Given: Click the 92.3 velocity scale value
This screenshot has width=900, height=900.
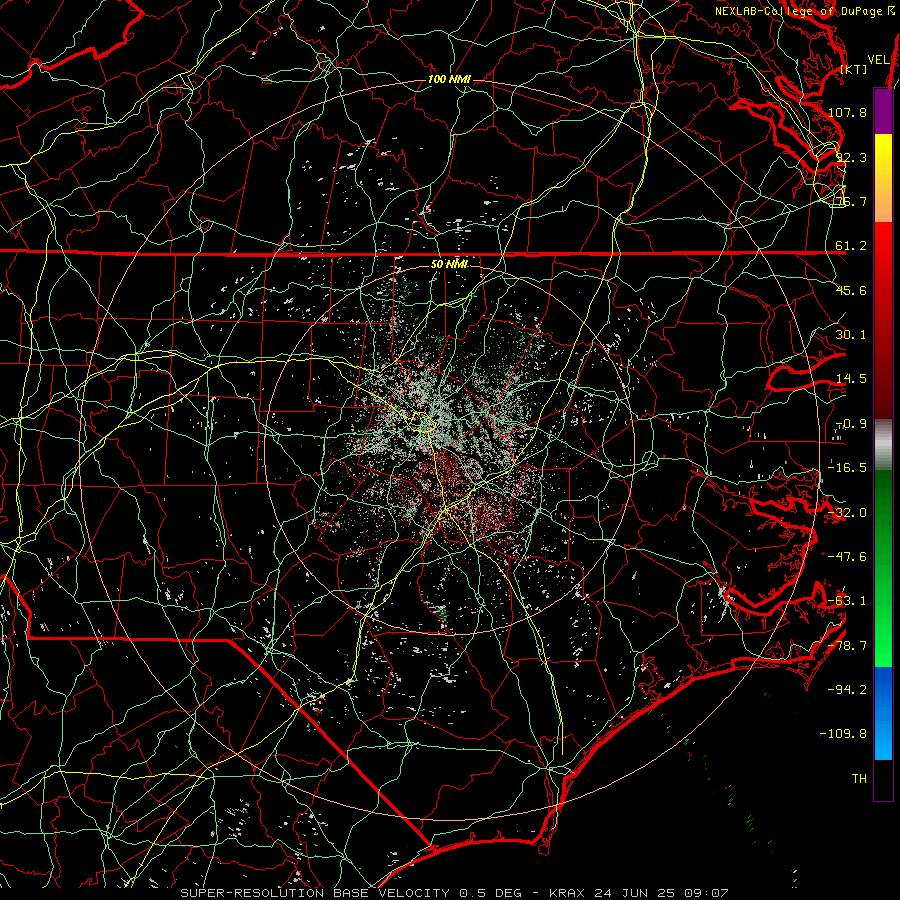Looking at the screenshot, I should click(x=851, y=157).
